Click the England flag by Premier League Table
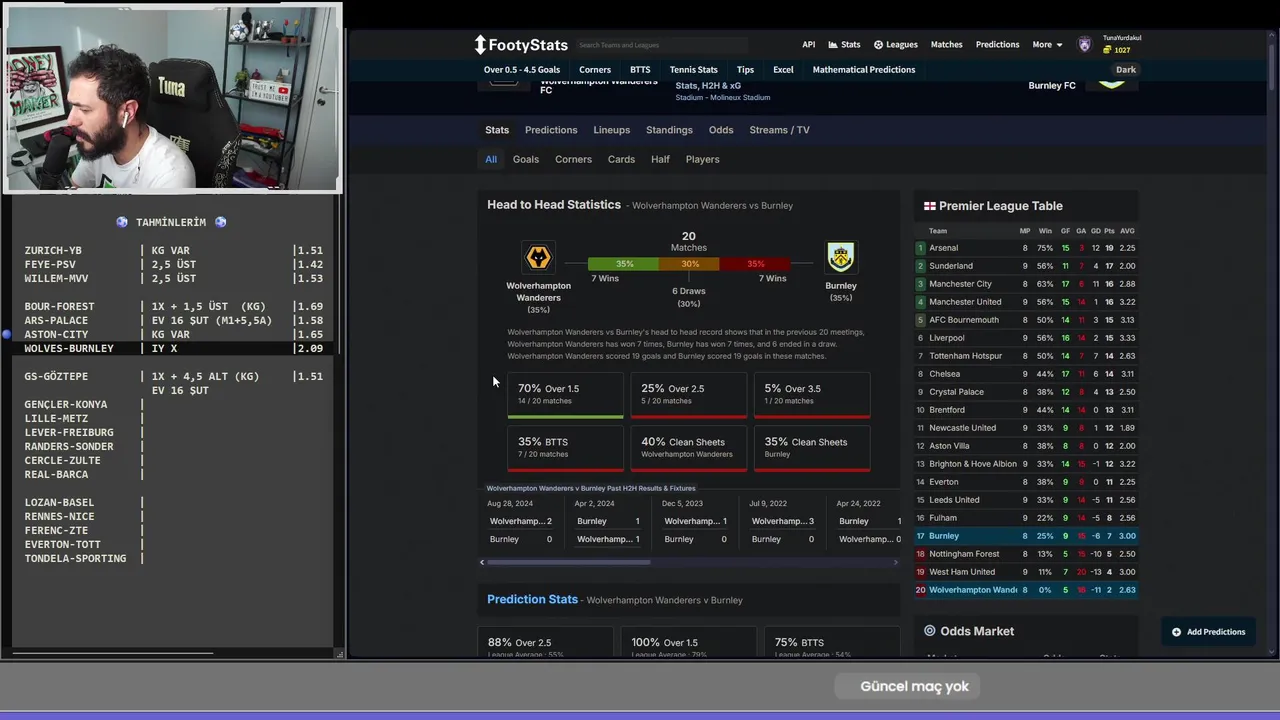1280x720 pixels. 929,206
